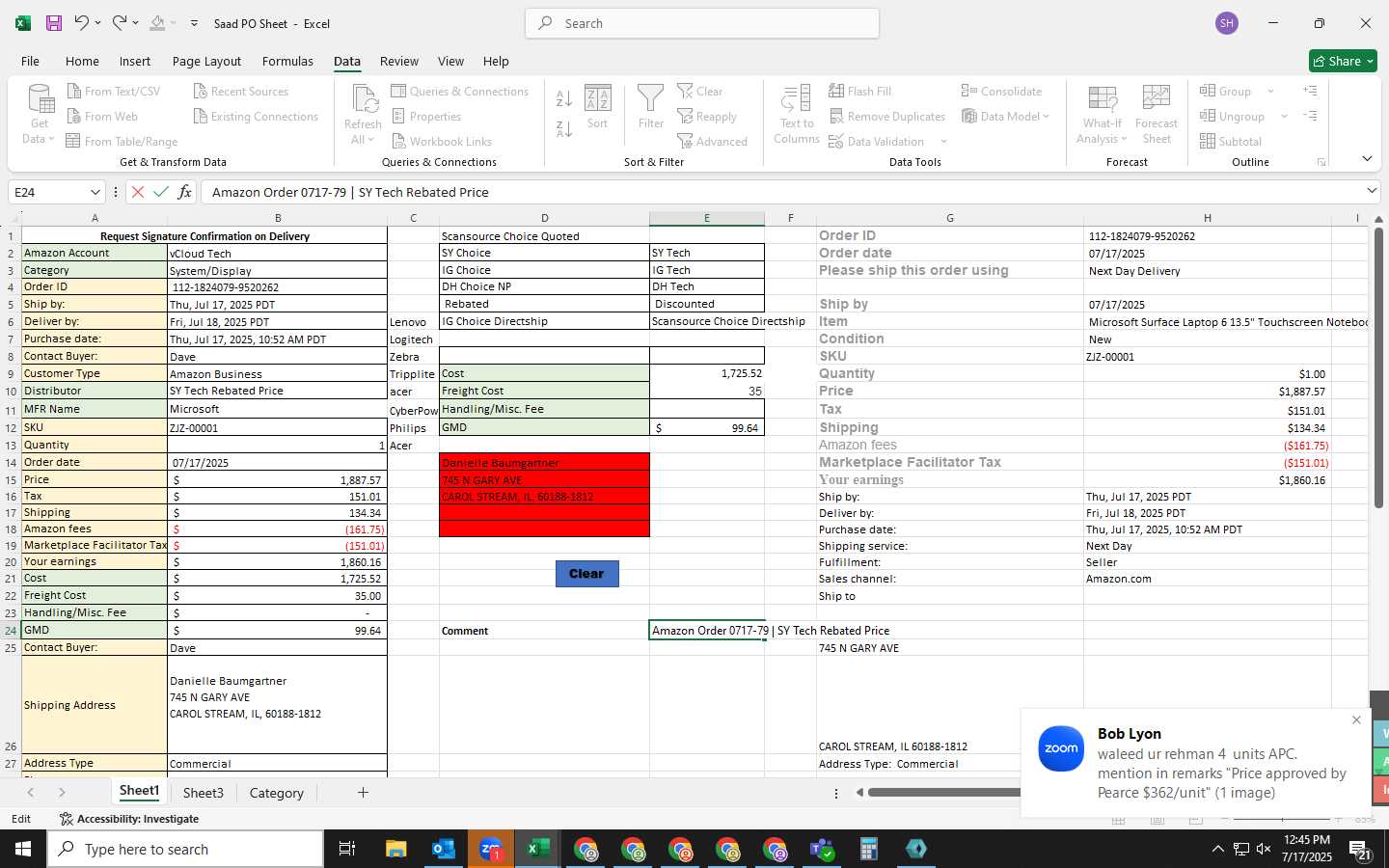1389x868 pixels.
Task: Open Share button dropdown
Action: [x=1370, y=61]
